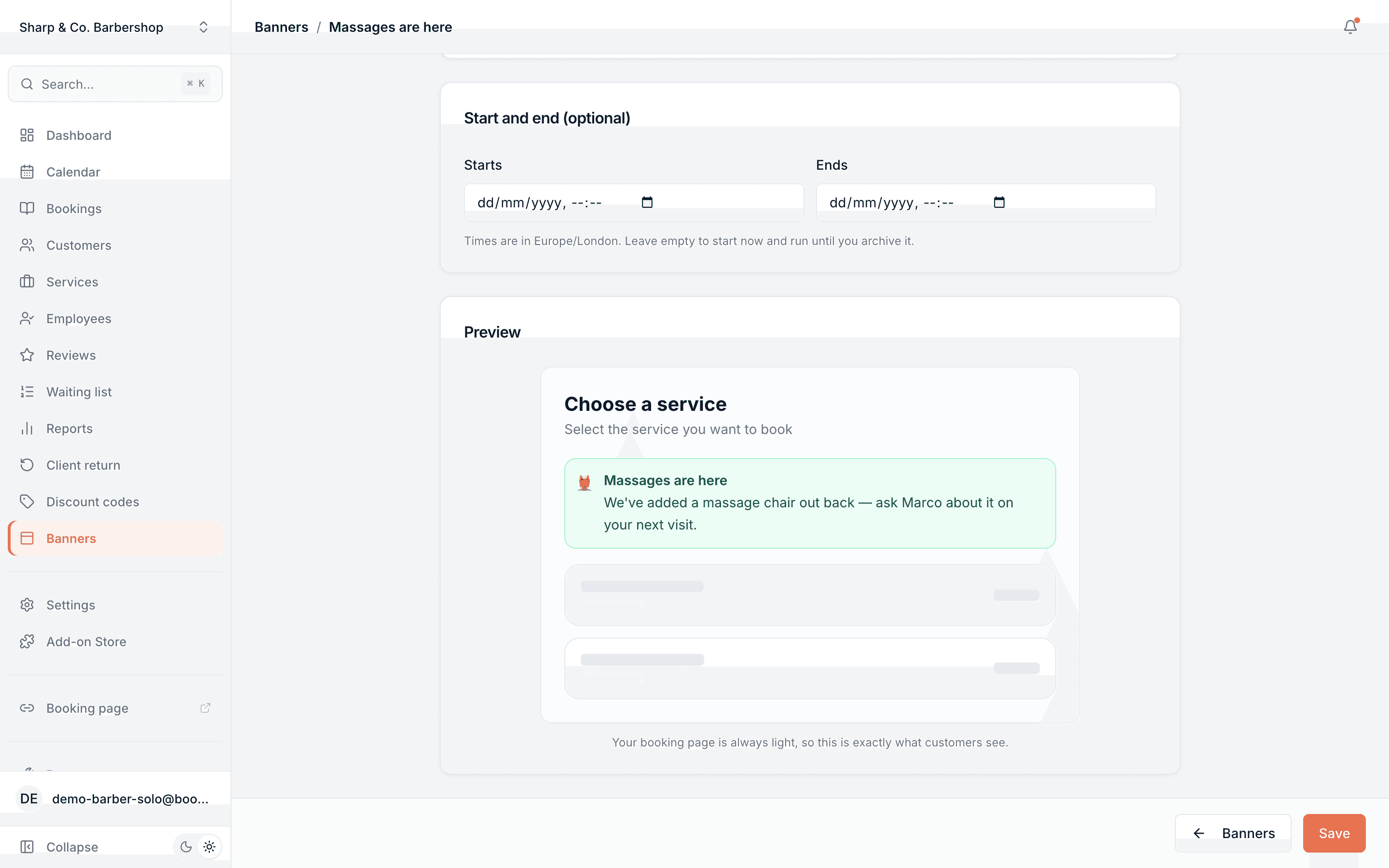
Task: Click the Banners sidebar icon
Action: point(27,538)
